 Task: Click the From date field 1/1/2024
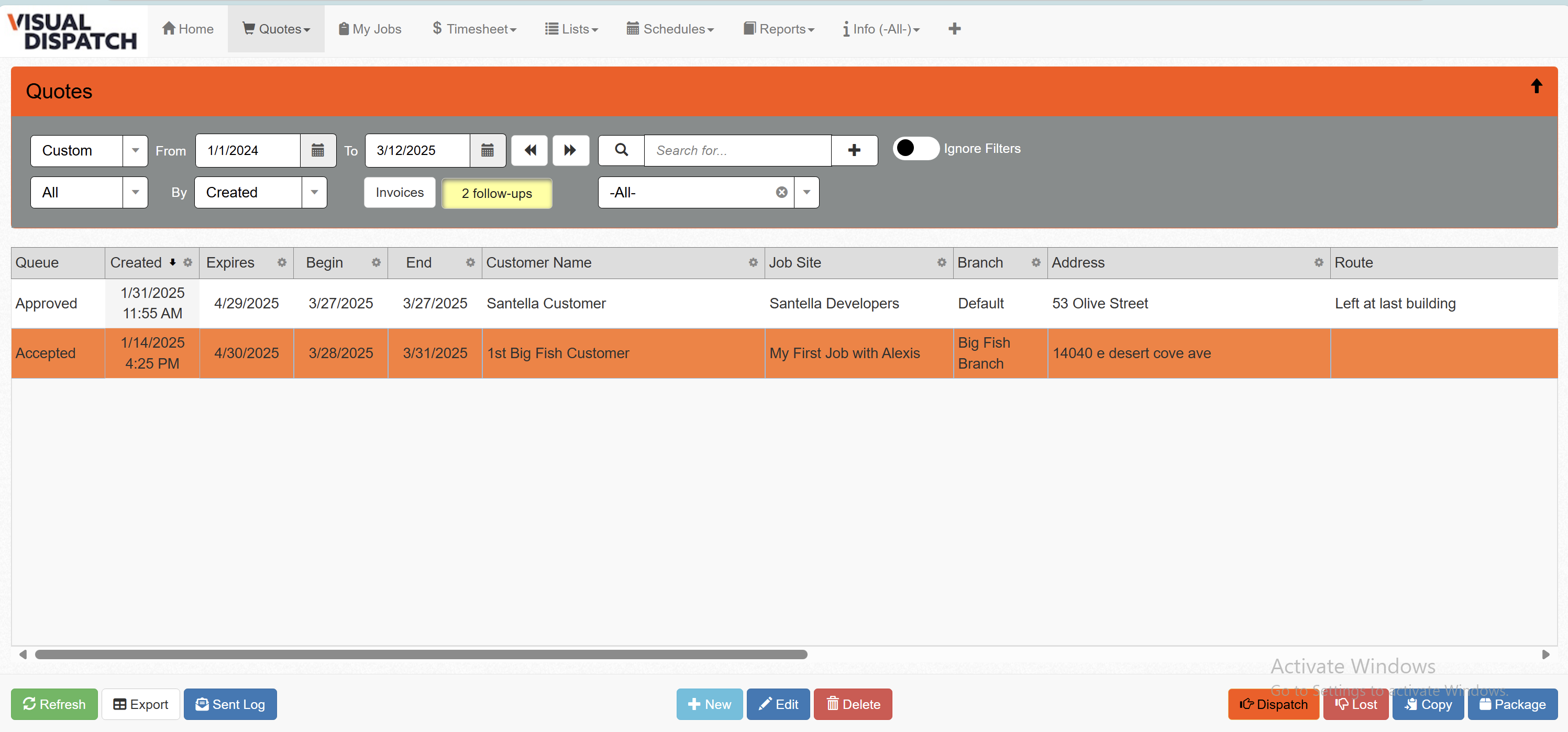(248, 150)
